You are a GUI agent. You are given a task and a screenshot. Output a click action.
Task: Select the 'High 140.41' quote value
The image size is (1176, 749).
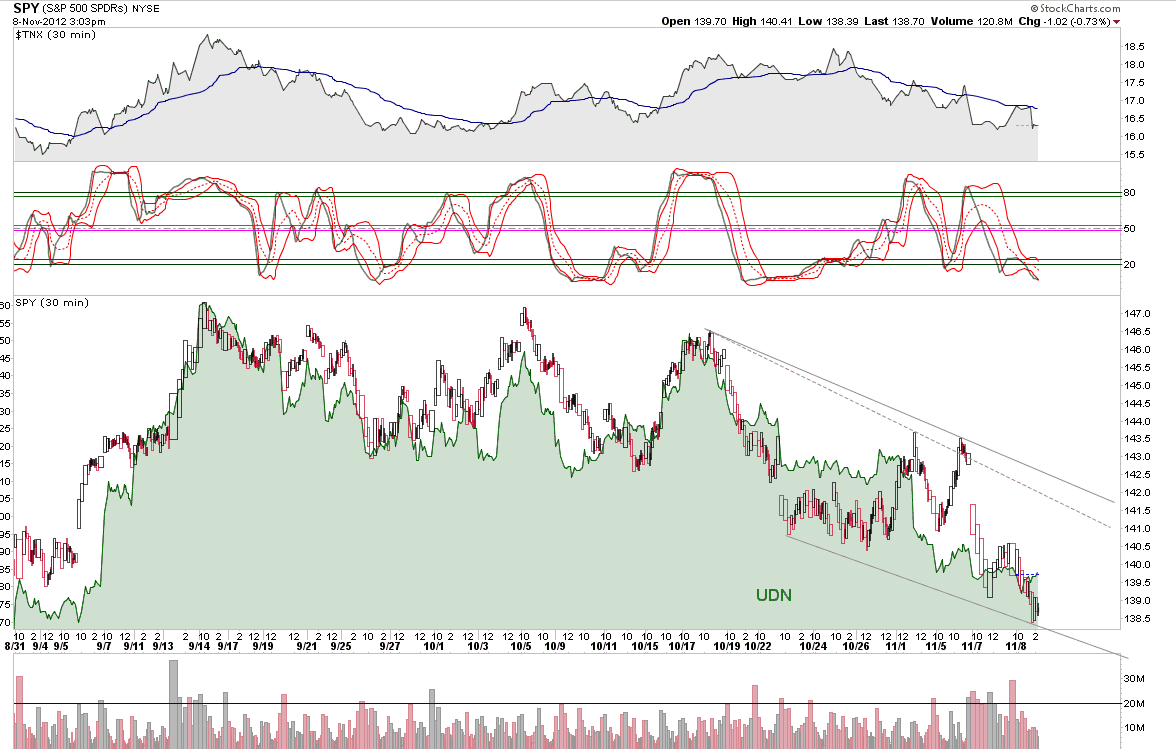pos(762,22)
